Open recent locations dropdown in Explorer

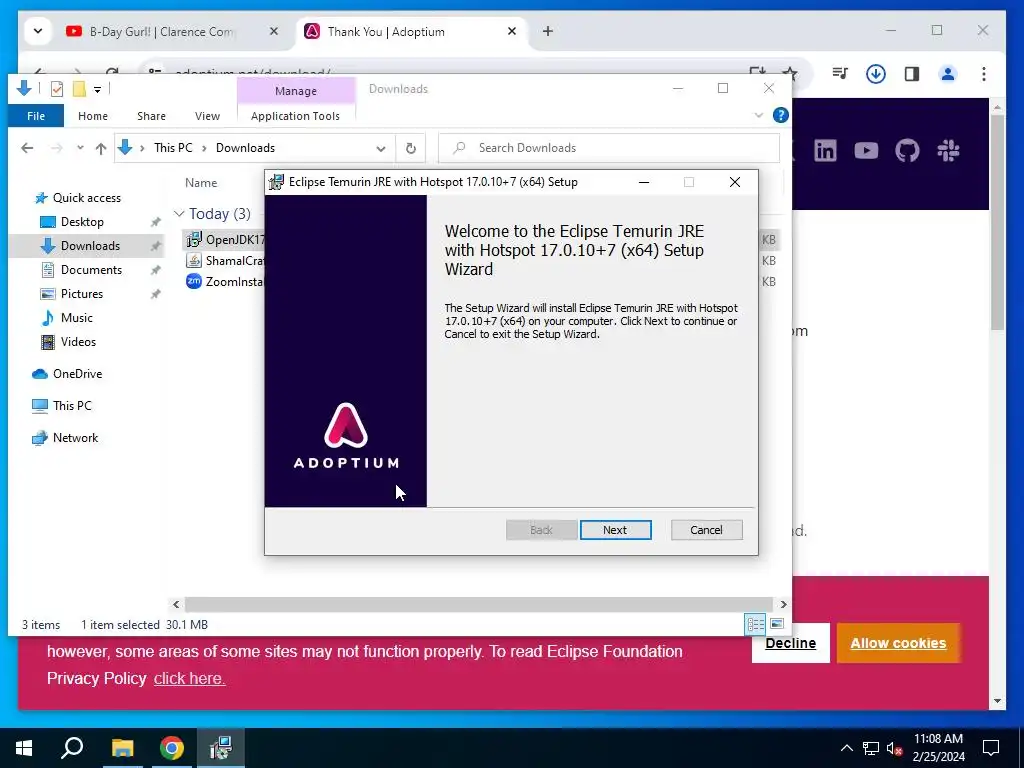tap(80, 148)
